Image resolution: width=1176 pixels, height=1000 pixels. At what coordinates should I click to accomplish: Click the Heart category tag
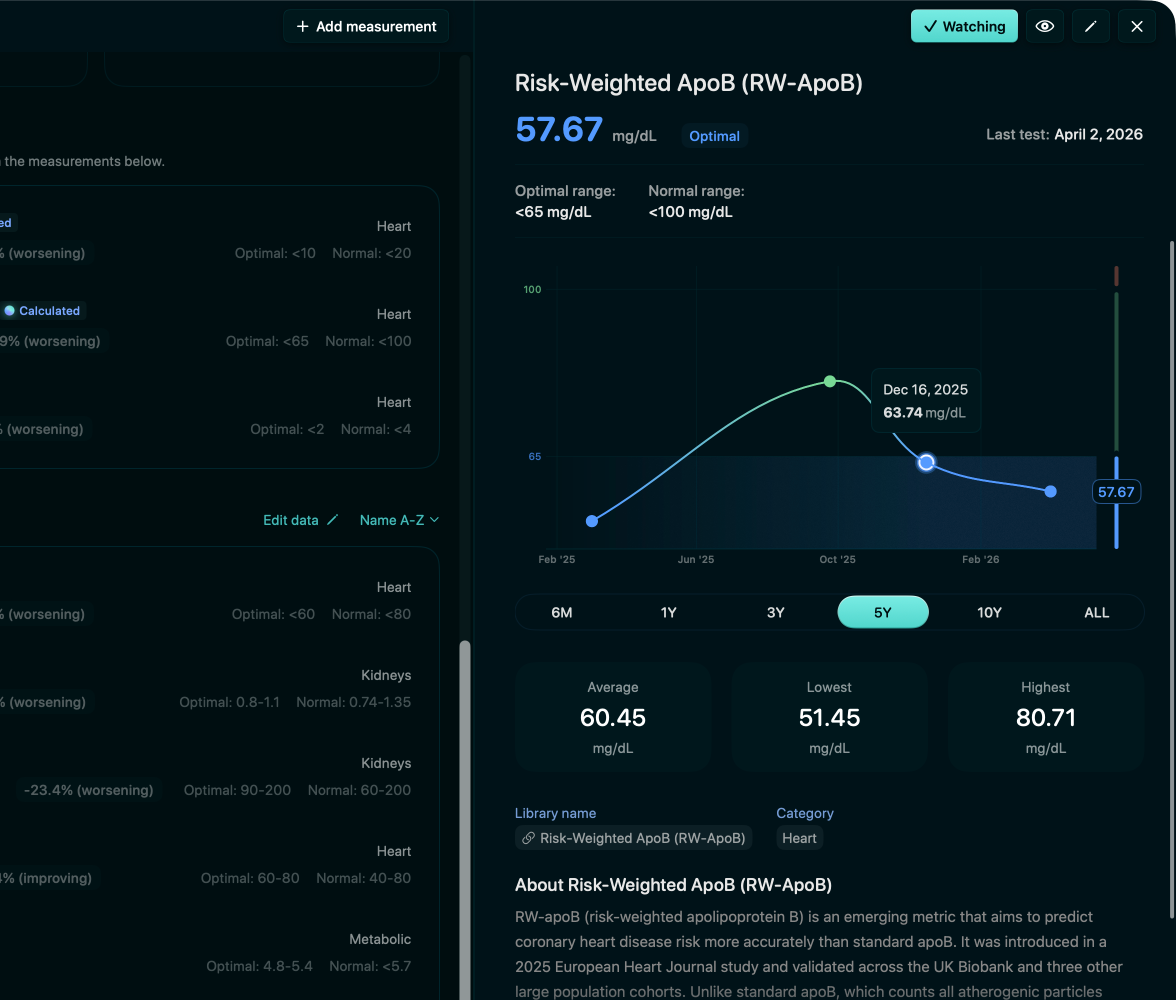point(800,838)
